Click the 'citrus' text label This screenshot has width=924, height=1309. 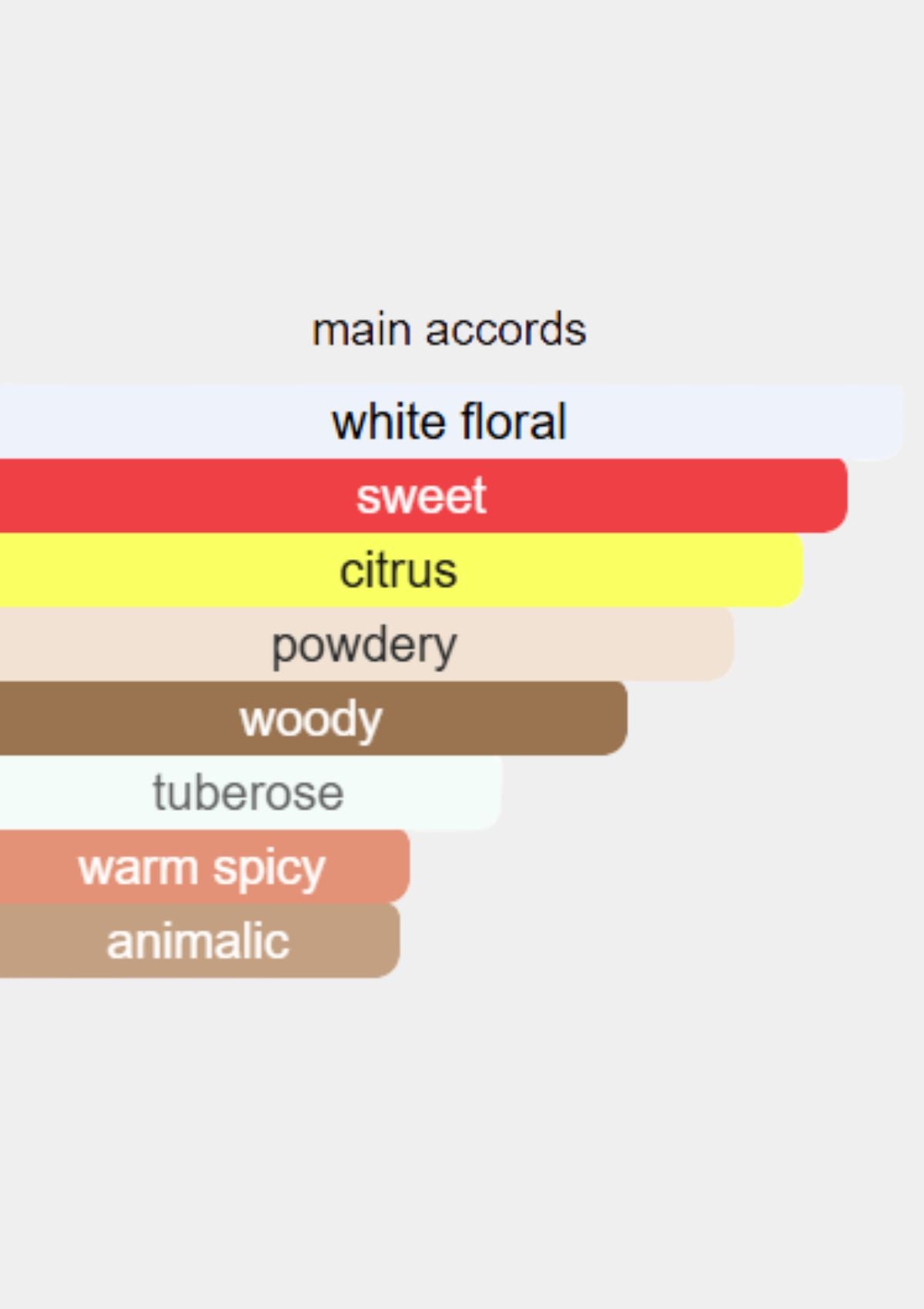pyautogui.click(x=399, y=571)
